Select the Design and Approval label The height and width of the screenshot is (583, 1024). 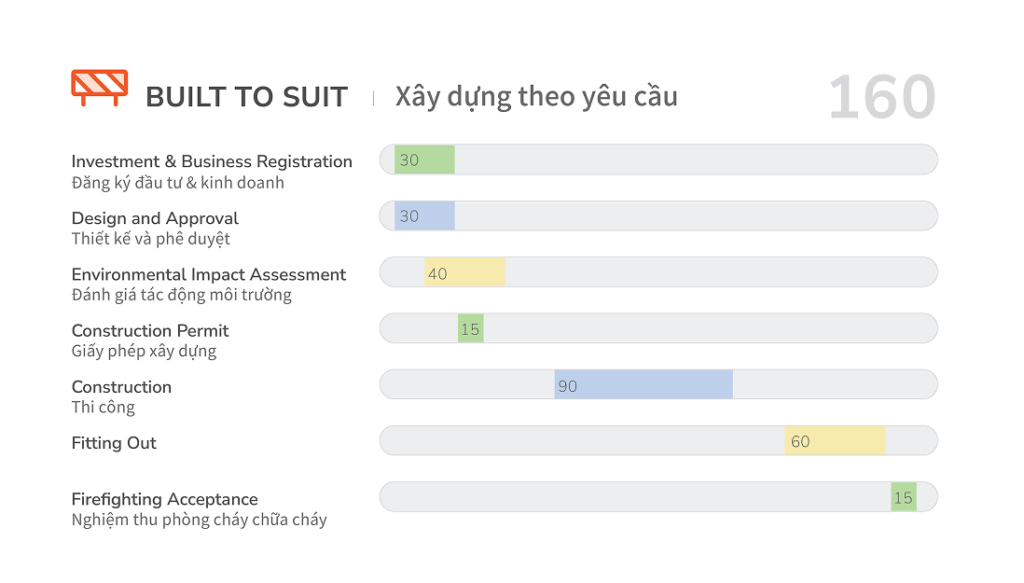[x=155, y=218]
